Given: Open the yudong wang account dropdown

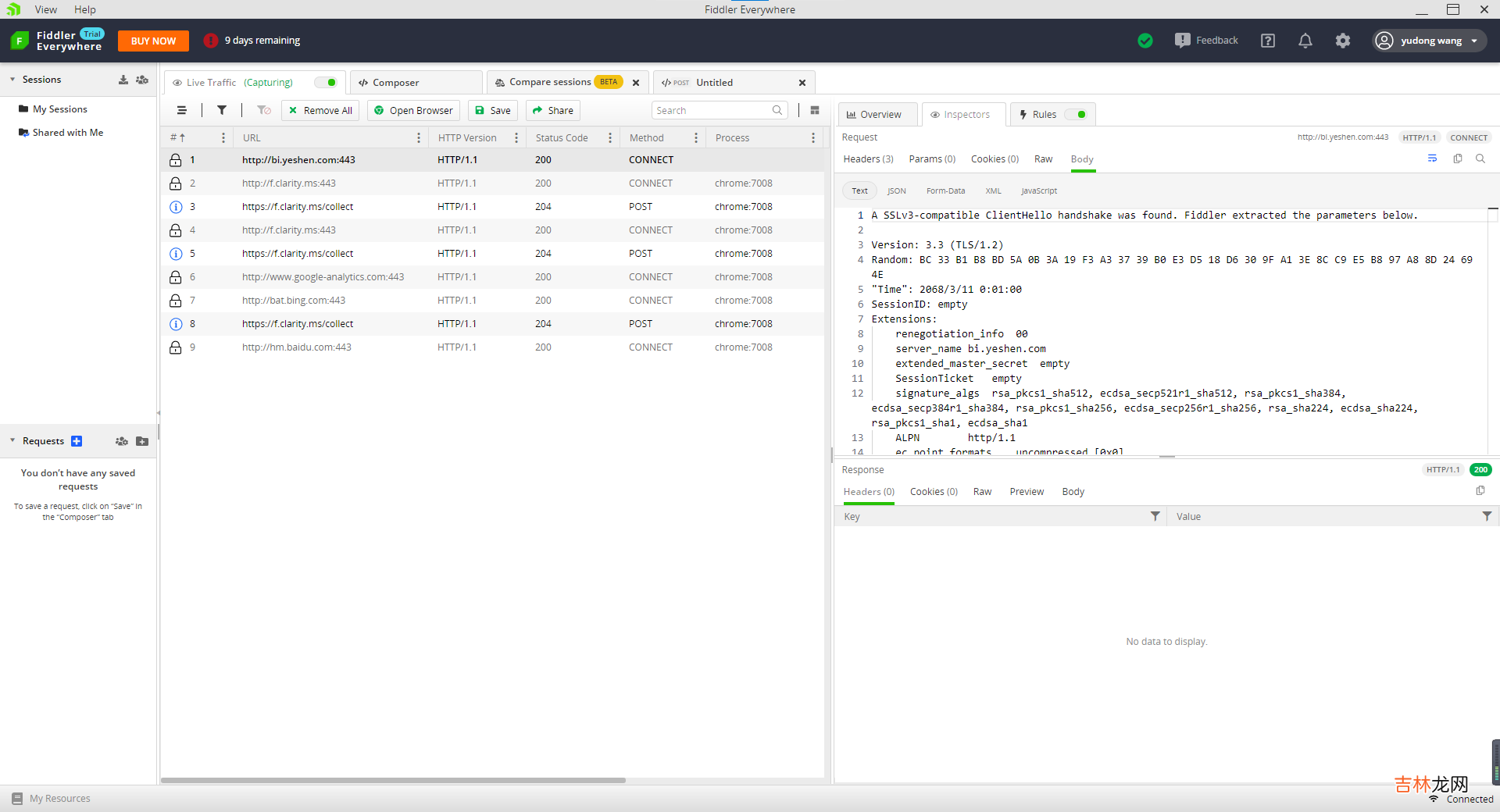Looking at the screenshot, I should (1429, 41).
